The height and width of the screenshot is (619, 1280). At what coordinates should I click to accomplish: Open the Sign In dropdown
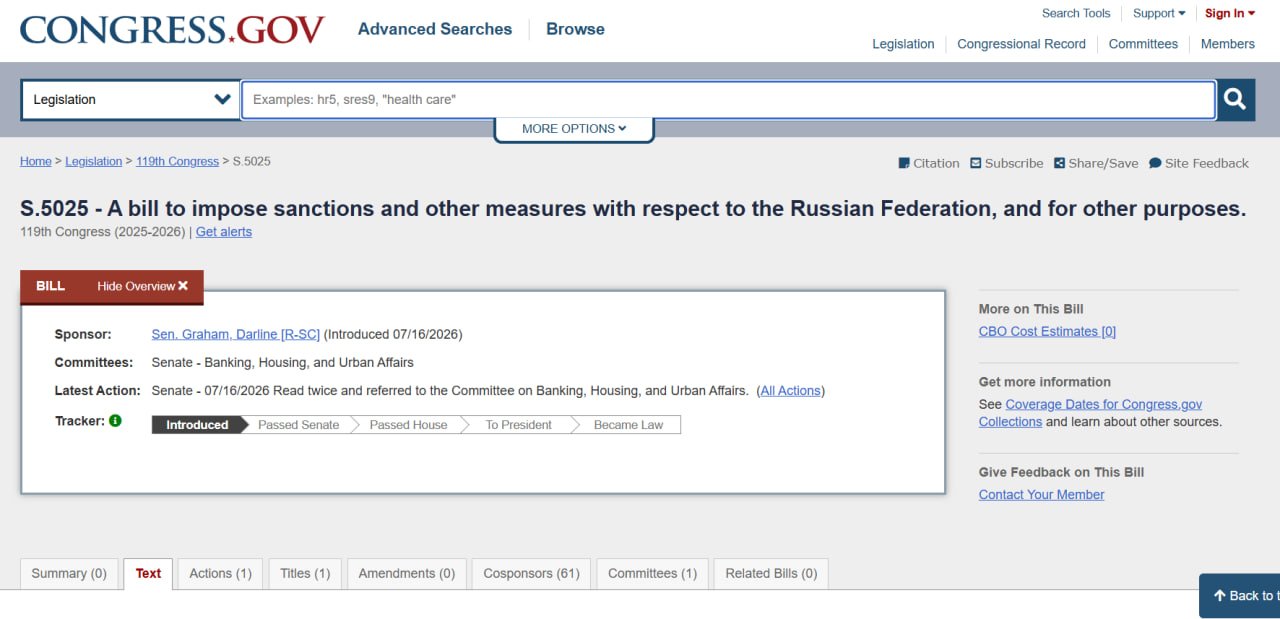pos(1230,13)
